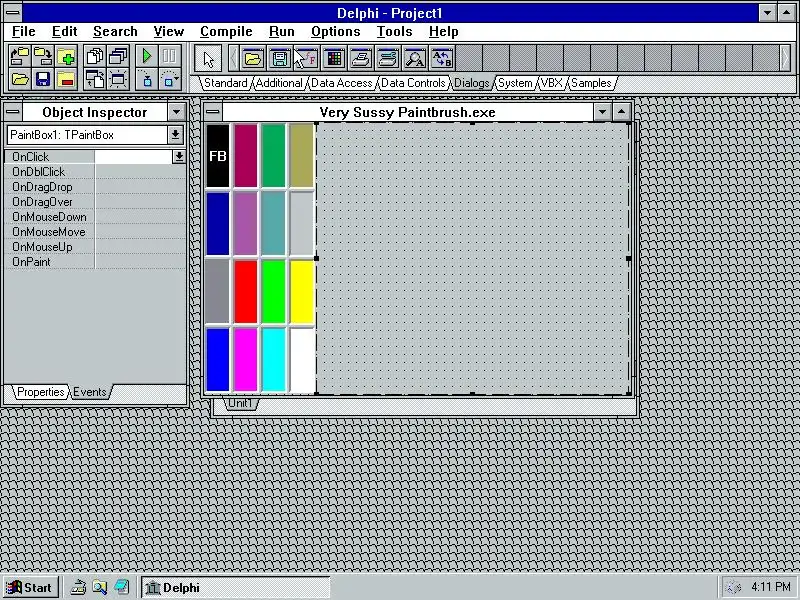Open Object Inspector system menu box
This screenshot has width=800, height=600.
click(13, 112)
